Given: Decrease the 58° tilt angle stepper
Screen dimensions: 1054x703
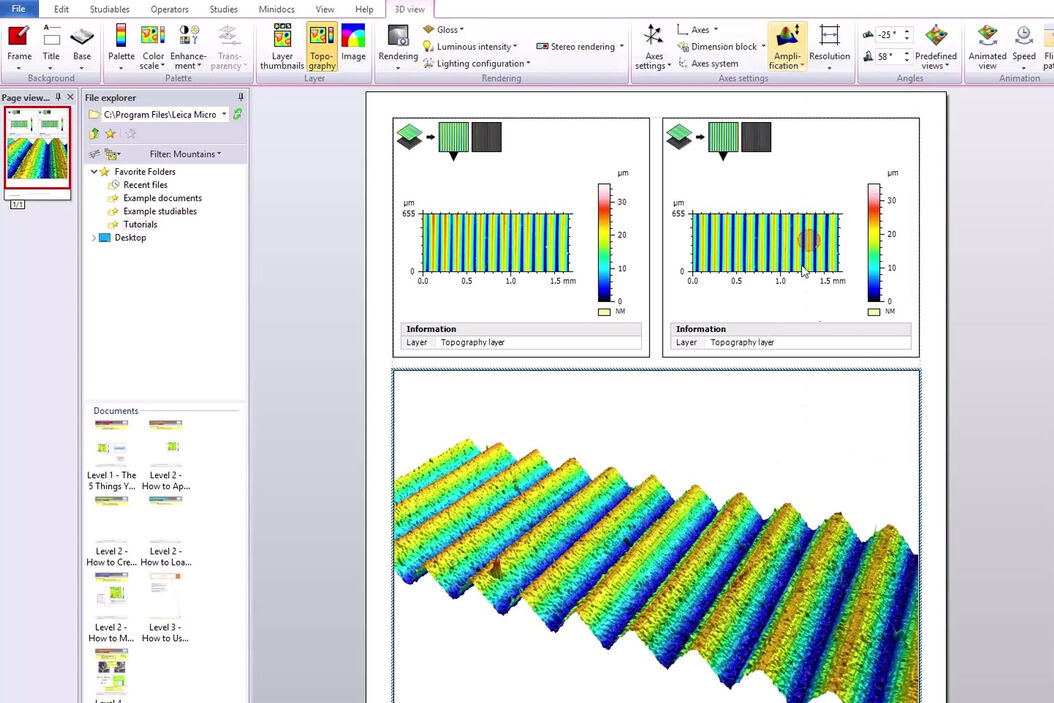Looking at the screenshot, I should 907,60.
